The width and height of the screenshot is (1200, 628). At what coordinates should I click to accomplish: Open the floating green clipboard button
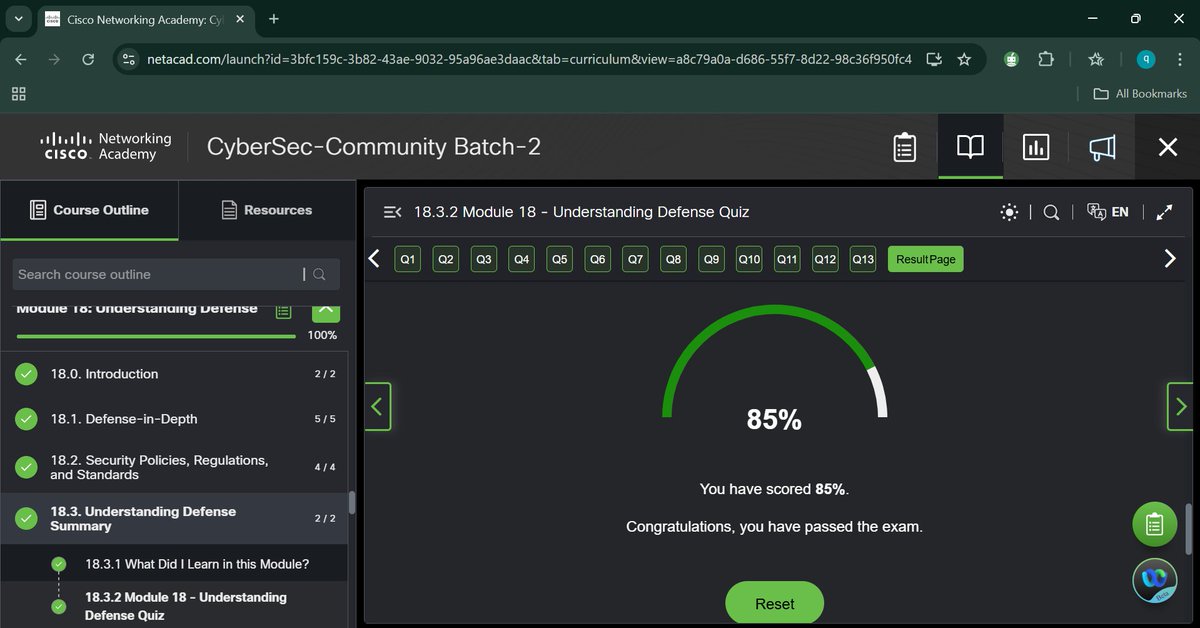(x=1154, y=523)
